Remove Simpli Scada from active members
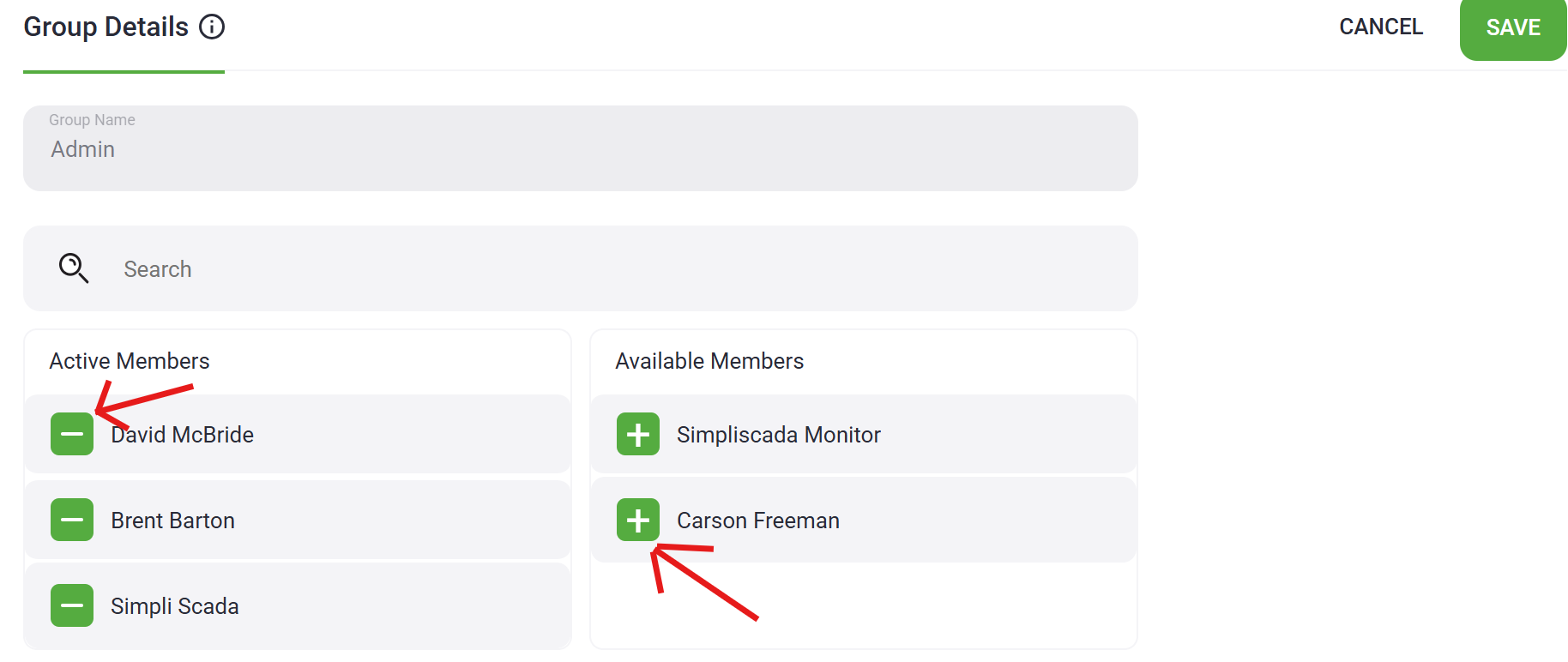The width and height of the screenshot is (1568, 662). tap(72, 605)
